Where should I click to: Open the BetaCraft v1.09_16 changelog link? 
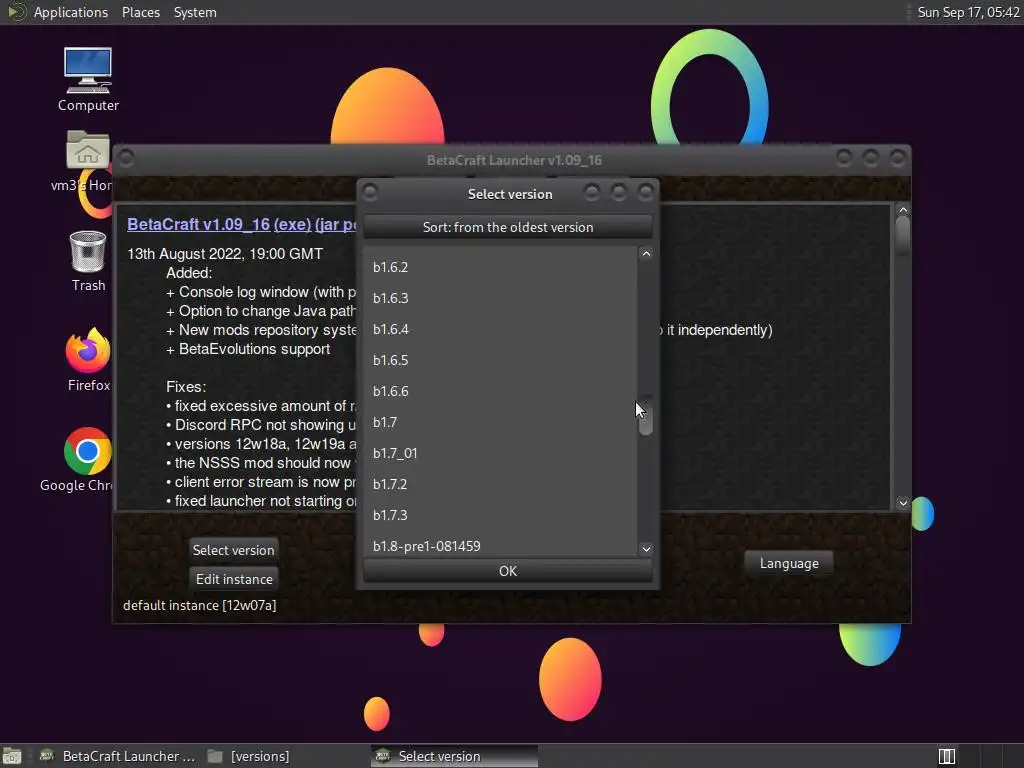[x=199, y=224]
